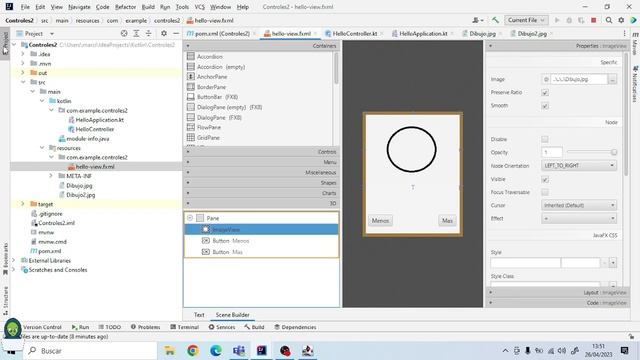Open Chrome from the Windows taskbar
The image size is (640, 360).
tap(193, 351)
